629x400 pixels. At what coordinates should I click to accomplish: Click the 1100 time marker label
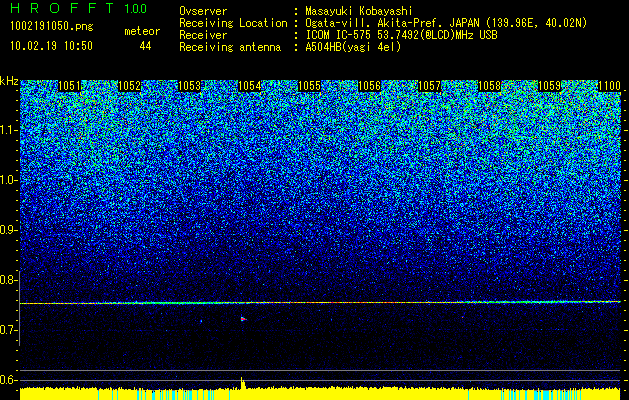tap(610, 86)
